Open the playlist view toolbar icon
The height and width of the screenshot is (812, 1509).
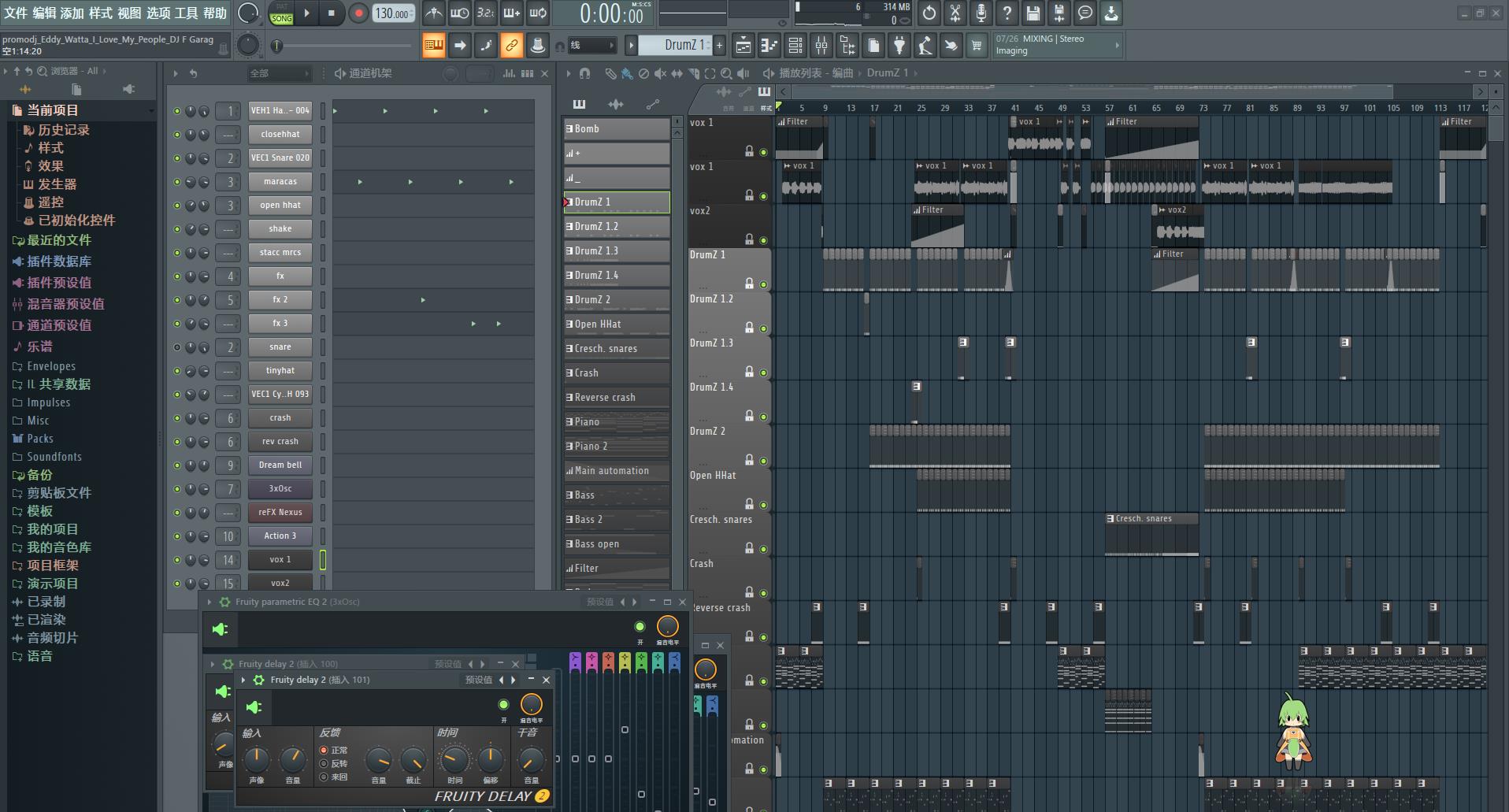click(743, 46)
